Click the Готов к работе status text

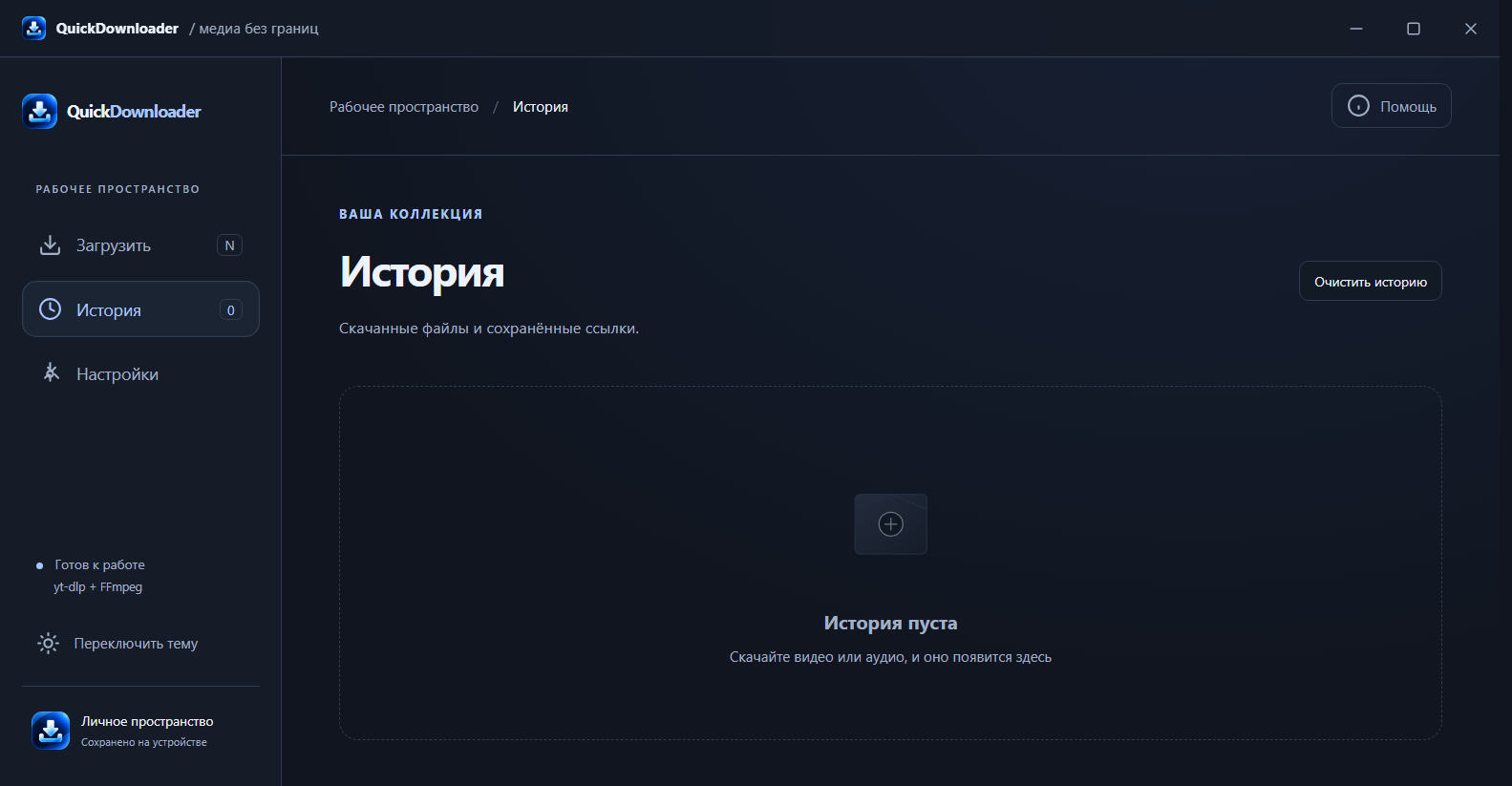99,565
